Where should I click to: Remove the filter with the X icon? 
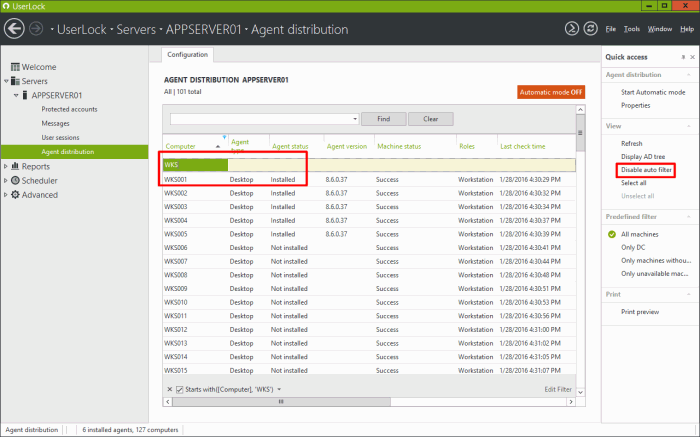tap(170, 389)
